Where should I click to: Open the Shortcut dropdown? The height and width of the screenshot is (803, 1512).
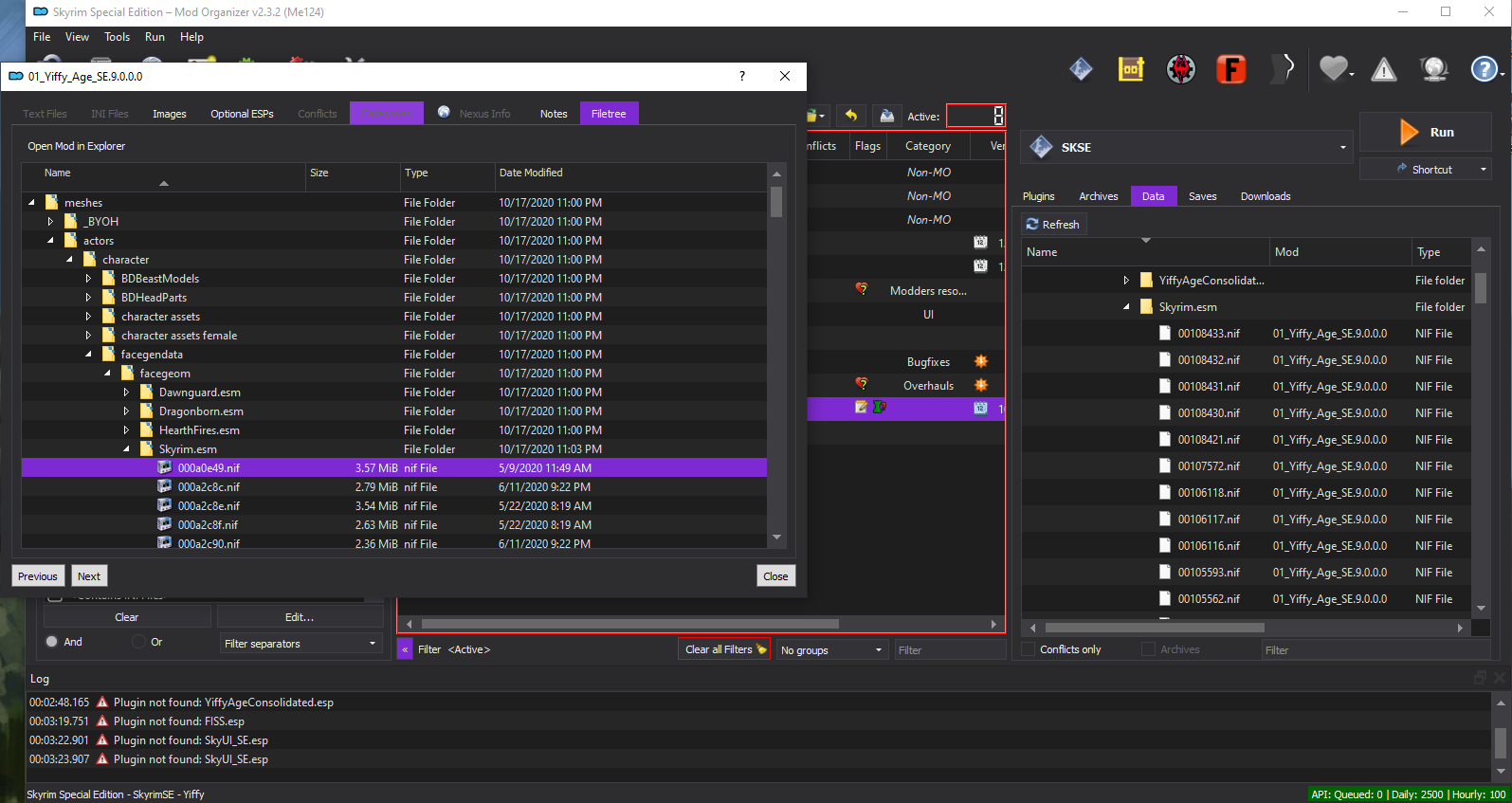click(x=1484, y=169)
